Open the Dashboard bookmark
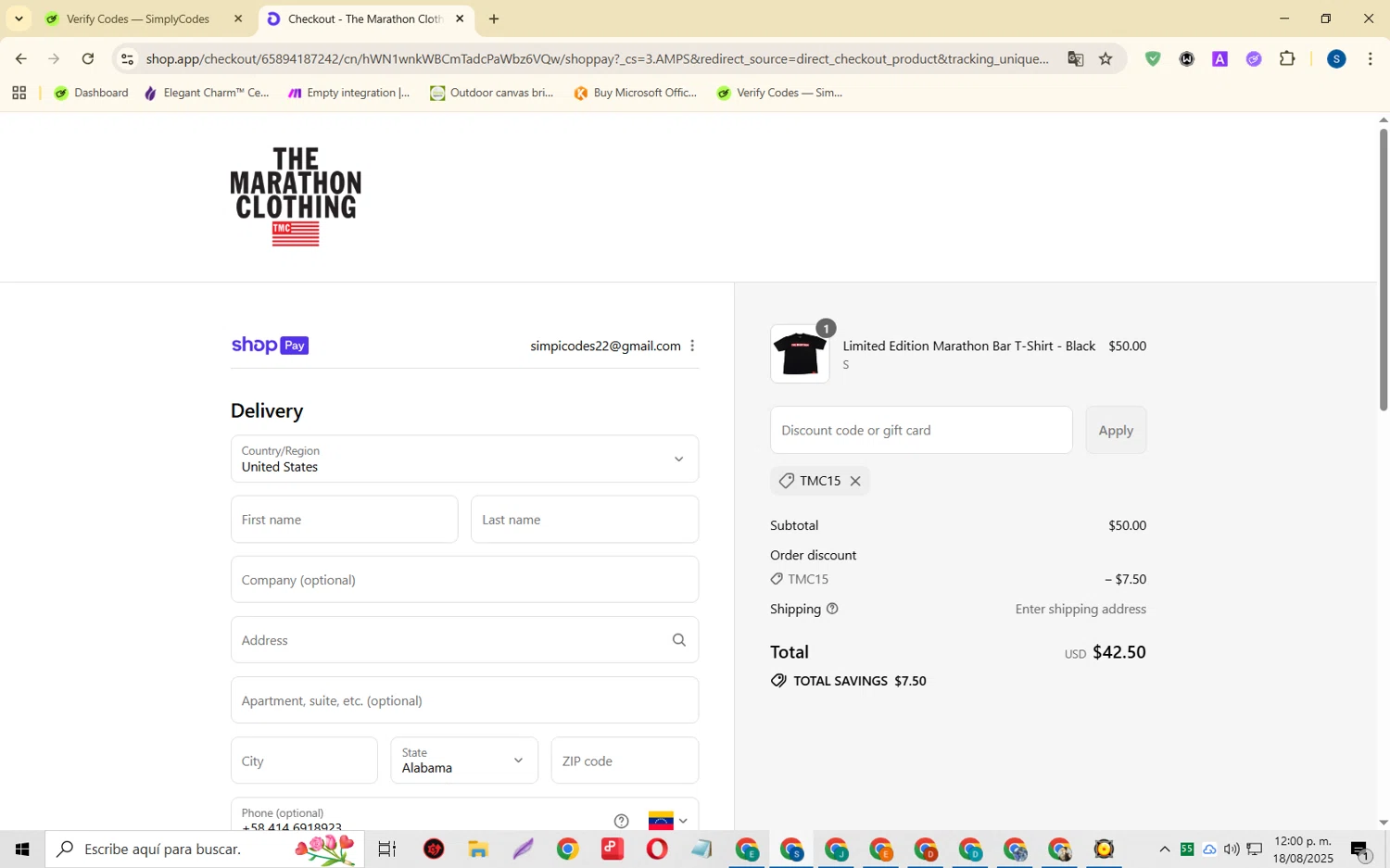 tap(92, 93)
